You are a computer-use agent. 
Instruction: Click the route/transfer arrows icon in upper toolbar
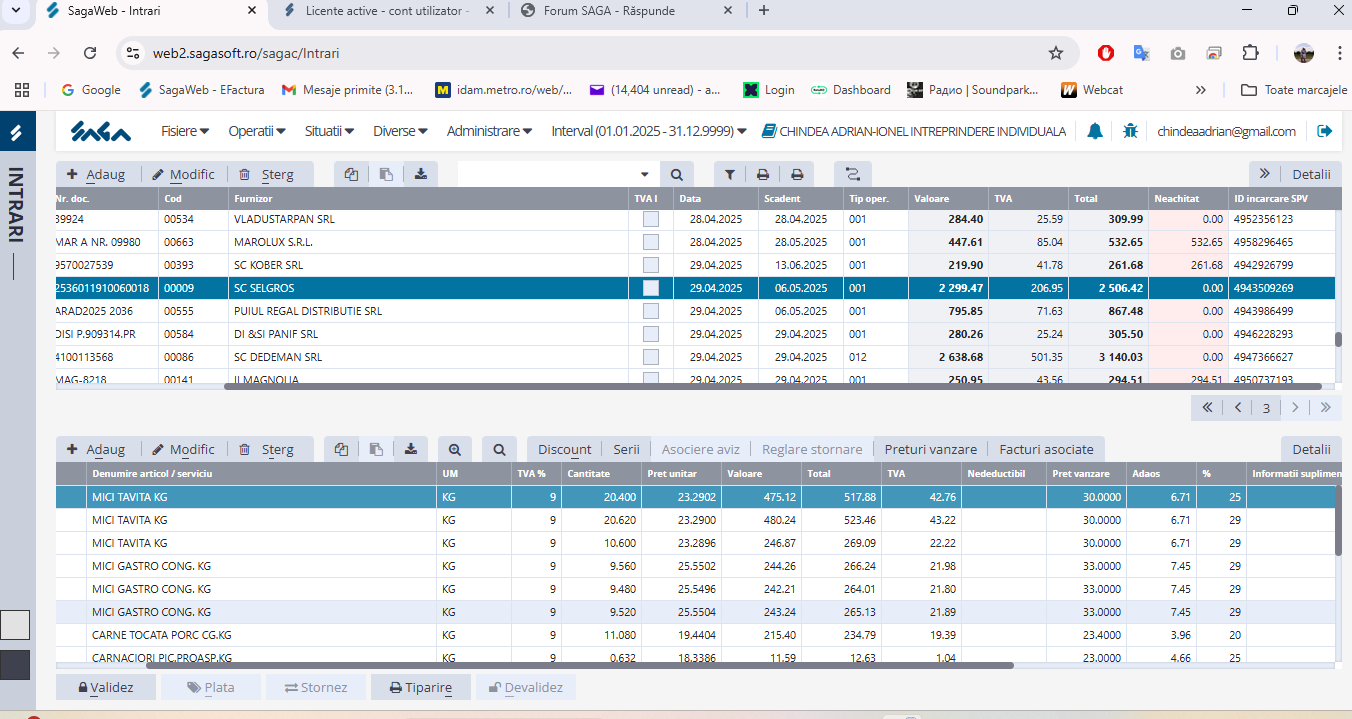tap(853, 174)
